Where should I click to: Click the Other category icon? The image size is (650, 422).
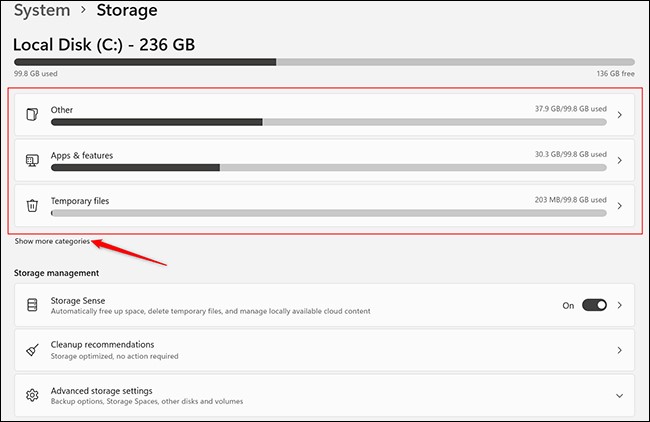[32, 115]
